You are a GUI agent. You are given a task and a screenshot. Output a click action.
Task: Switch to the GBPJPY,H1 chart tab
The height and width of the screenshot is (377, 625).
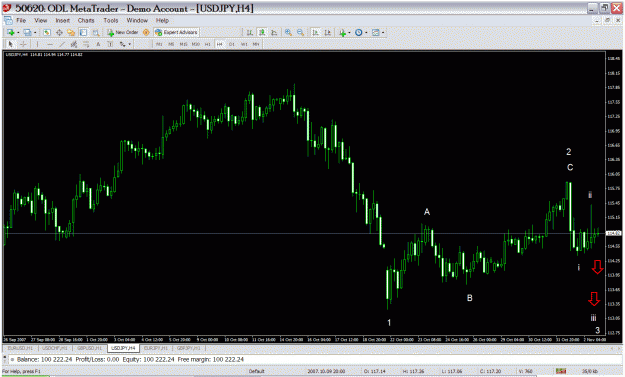pyautogui.click(x=189, y=348)
